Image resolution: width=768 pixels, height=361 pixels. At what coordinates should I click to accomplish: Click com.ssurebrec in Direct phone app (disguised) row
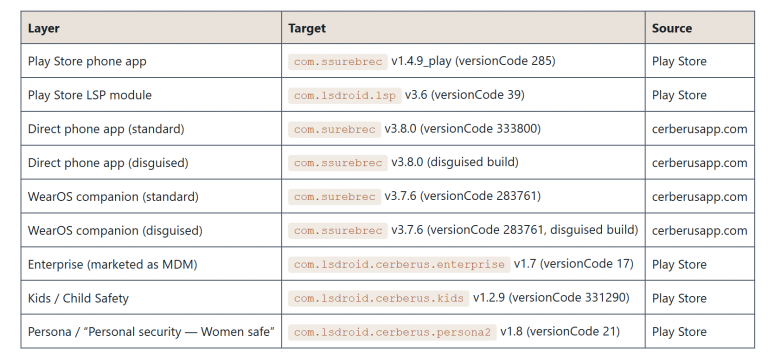tap(337, 163)
